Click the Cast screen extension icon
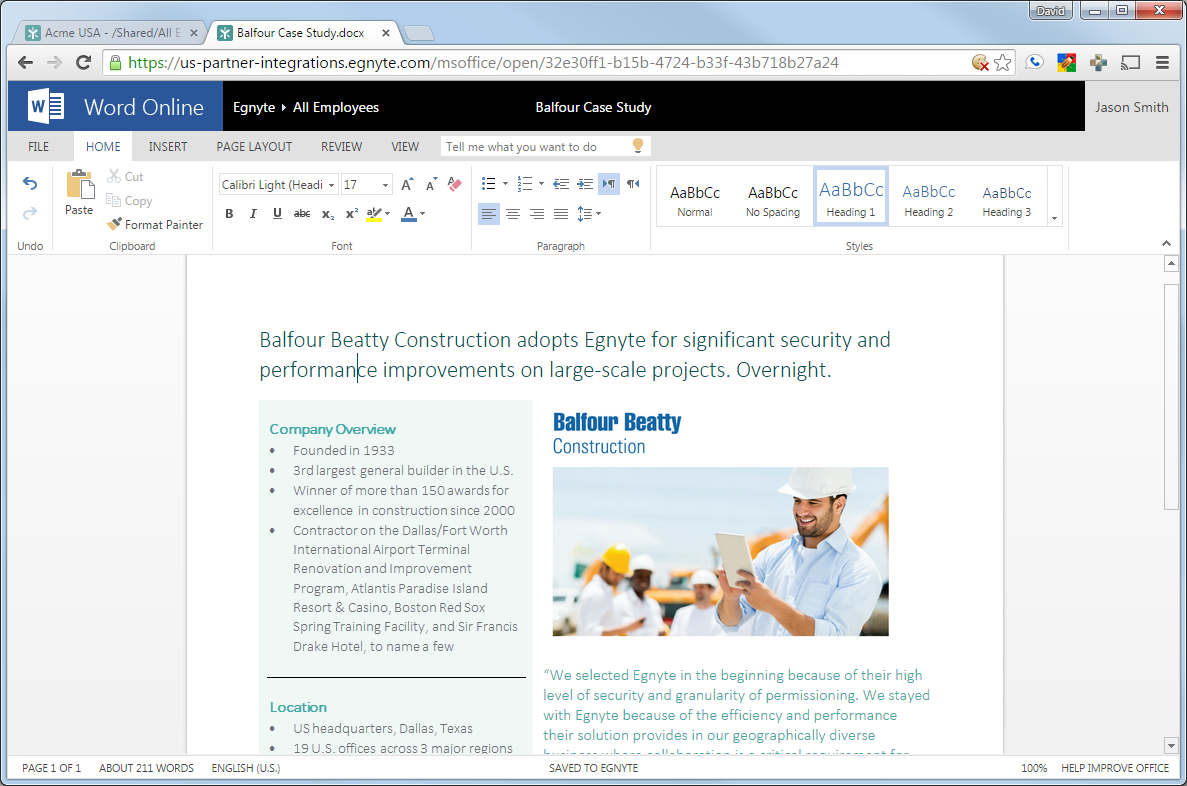1187x786 pixels. 1130,63
